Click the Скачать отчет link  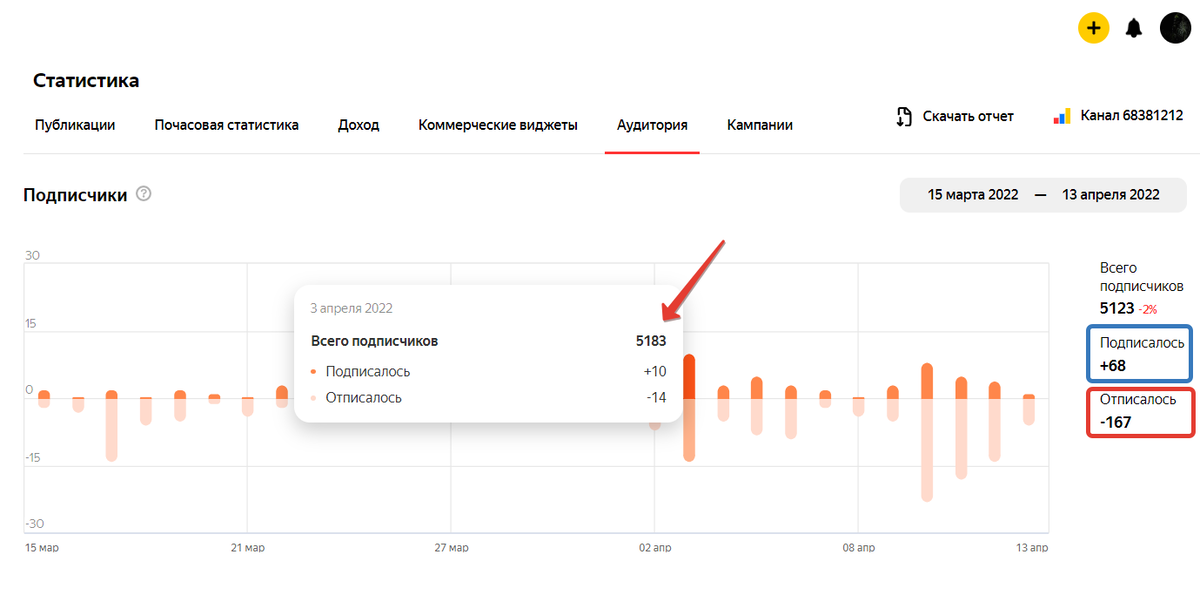(968, 117)
